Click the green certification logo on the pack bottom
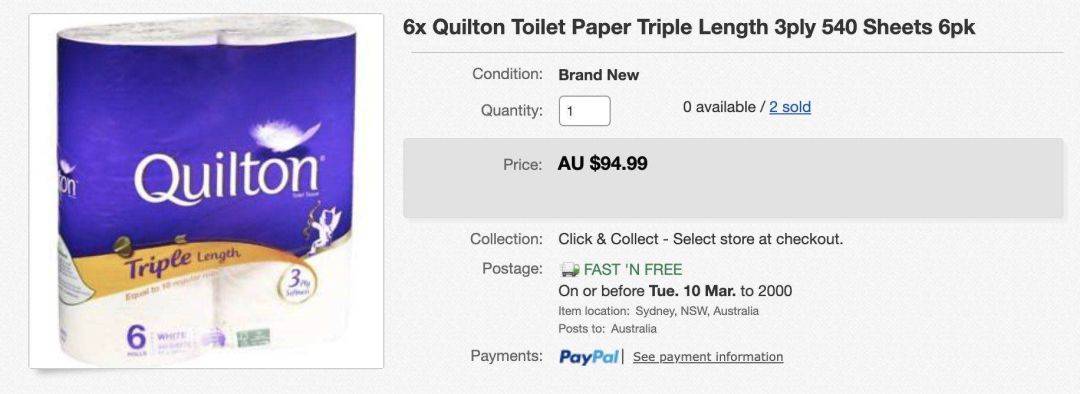This screenshot has height=394, width=1080. pos(253,338)
